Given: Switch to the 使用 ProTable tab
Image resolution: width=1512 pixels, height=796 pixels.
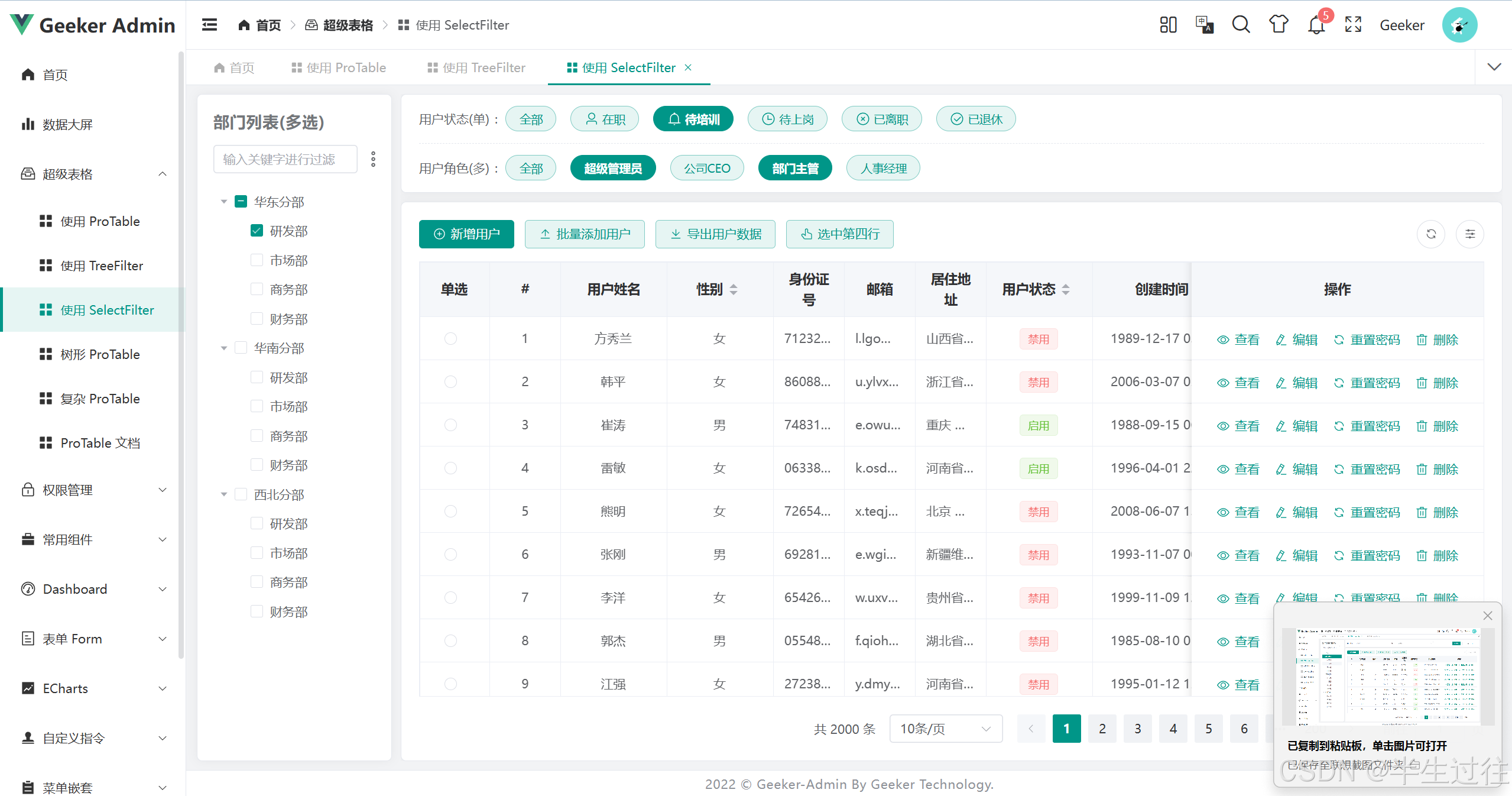Looking at the screenshot, I should 339,68.
